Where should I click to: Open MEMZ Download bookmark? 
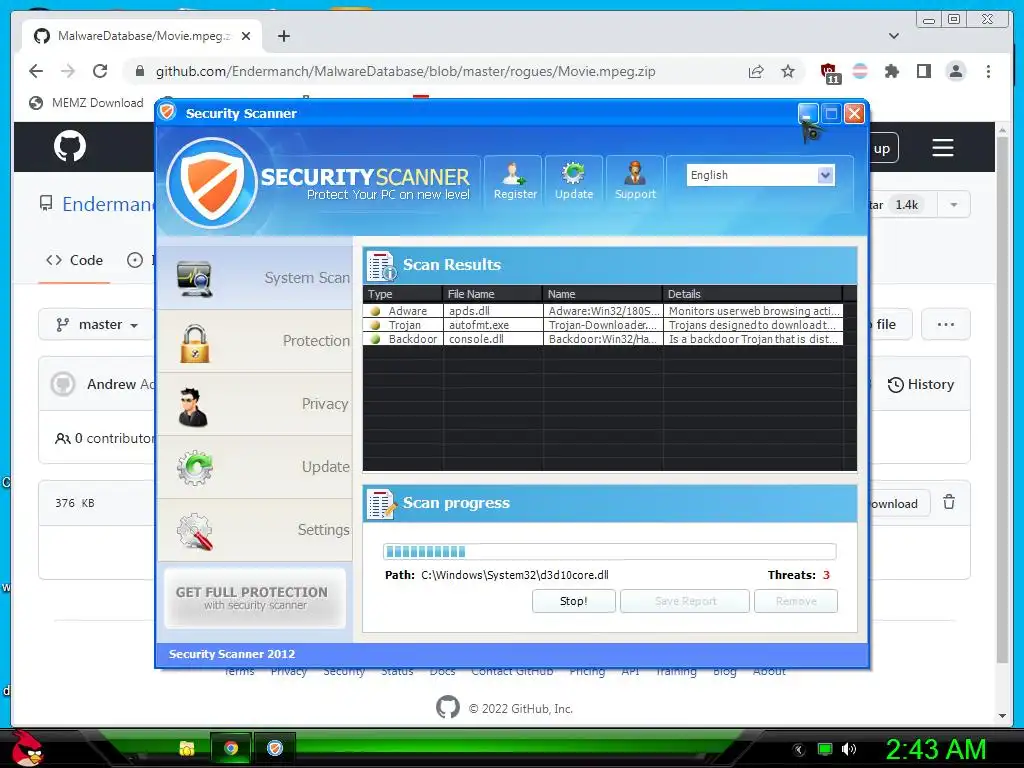pos(86,103)
